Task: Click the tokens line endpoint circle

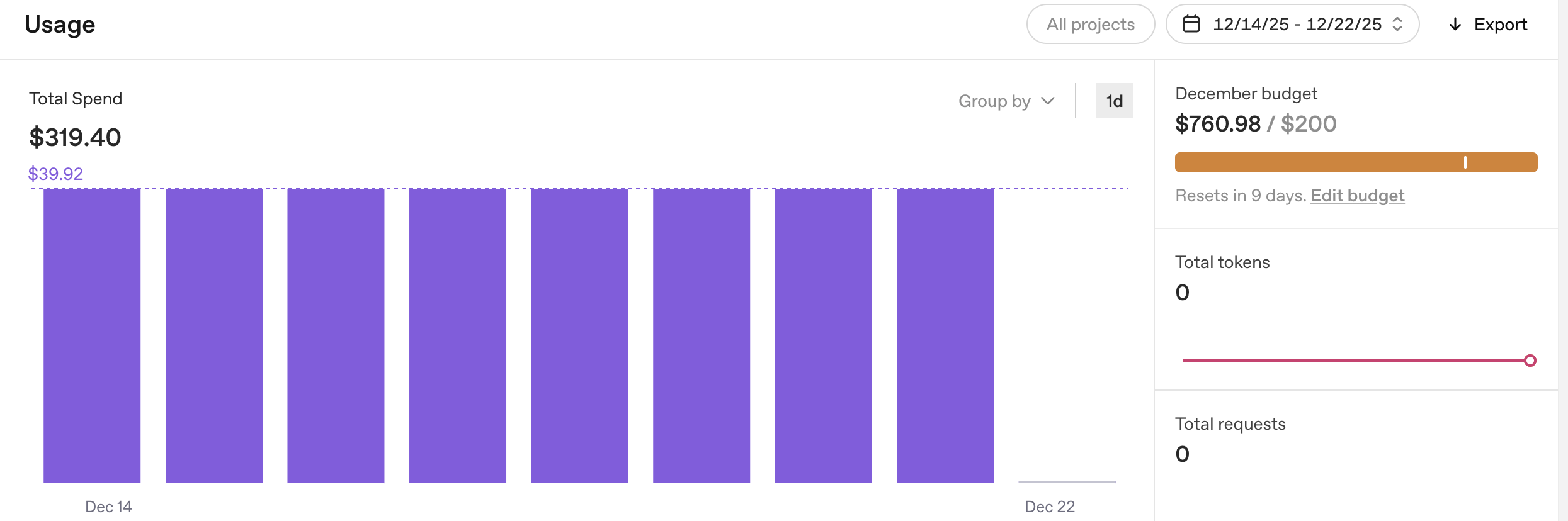Action: pos(1530,361)
